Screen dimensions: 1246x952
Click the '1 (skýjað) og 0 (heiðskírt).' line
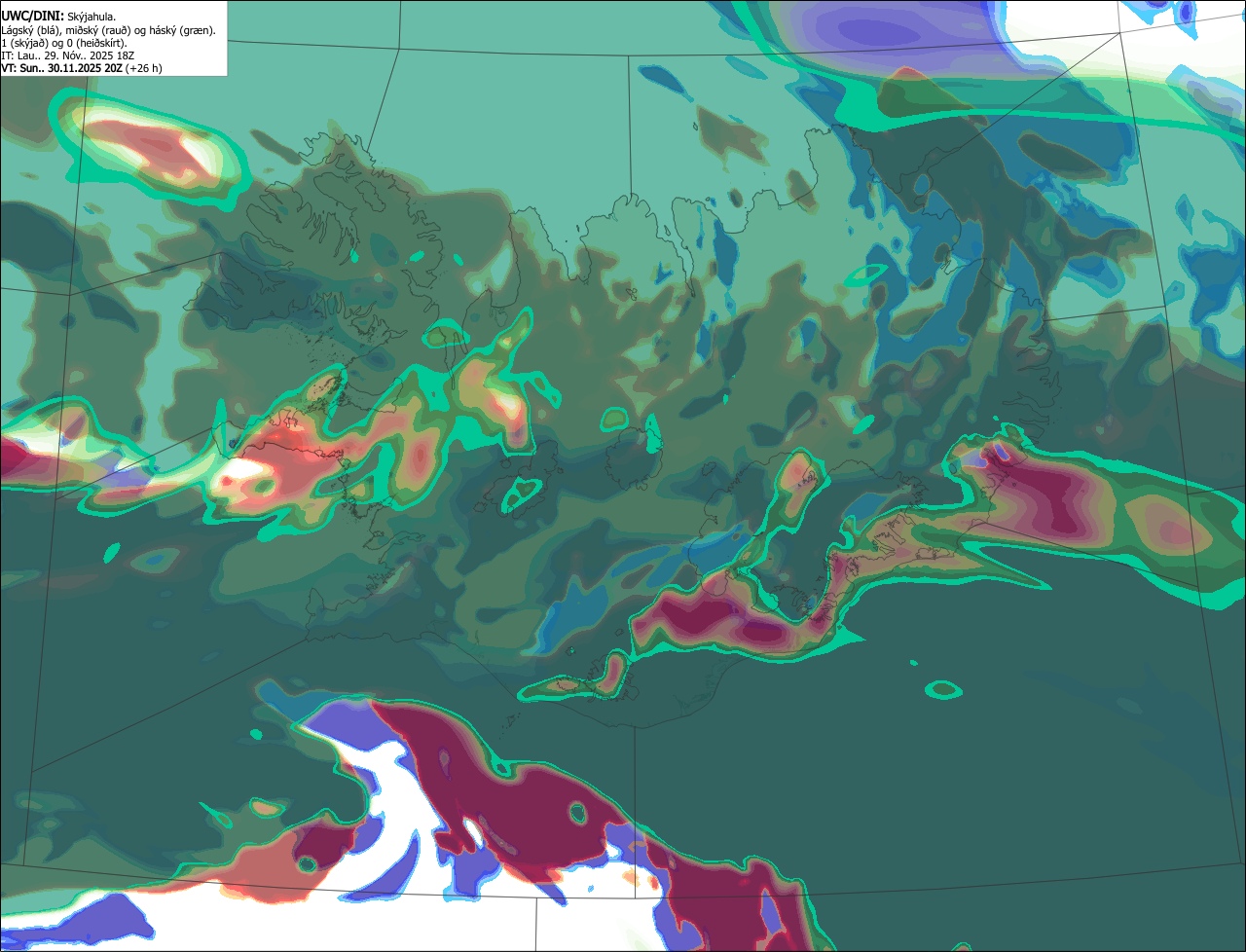click(64, 43)
